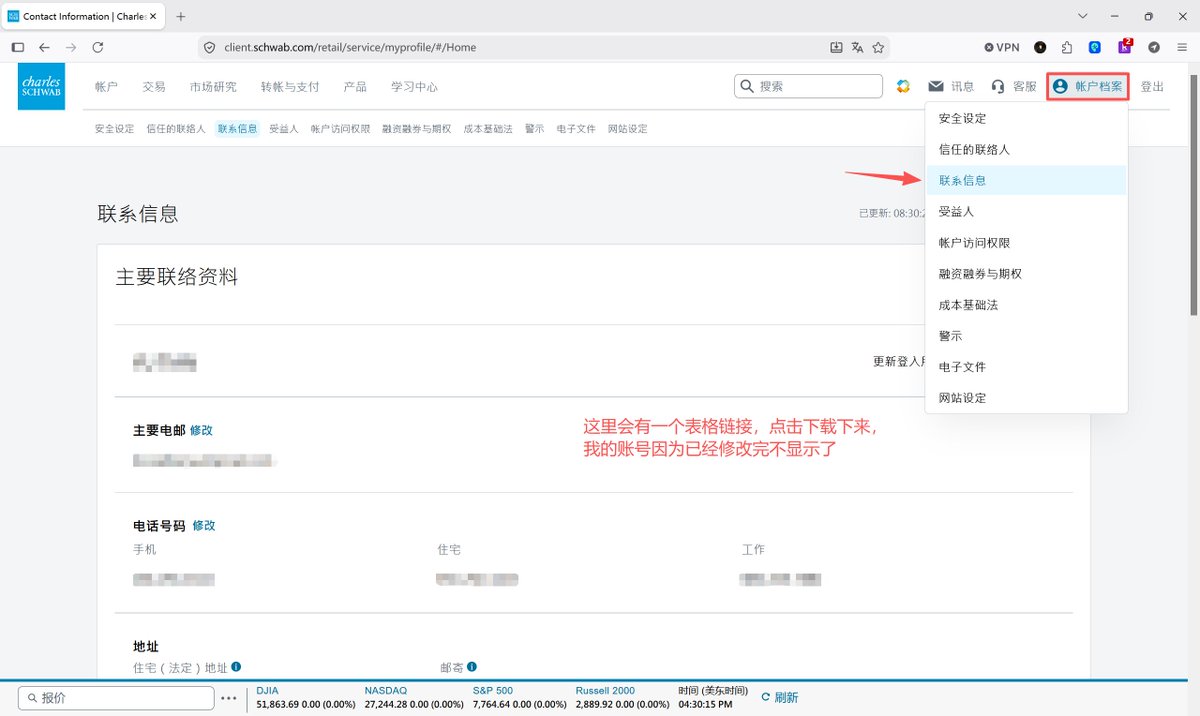This screenshot has height=716, width=1200.
Task: Select 信任的联络人 in dropdown menu
Action: tap(1027, 149)
